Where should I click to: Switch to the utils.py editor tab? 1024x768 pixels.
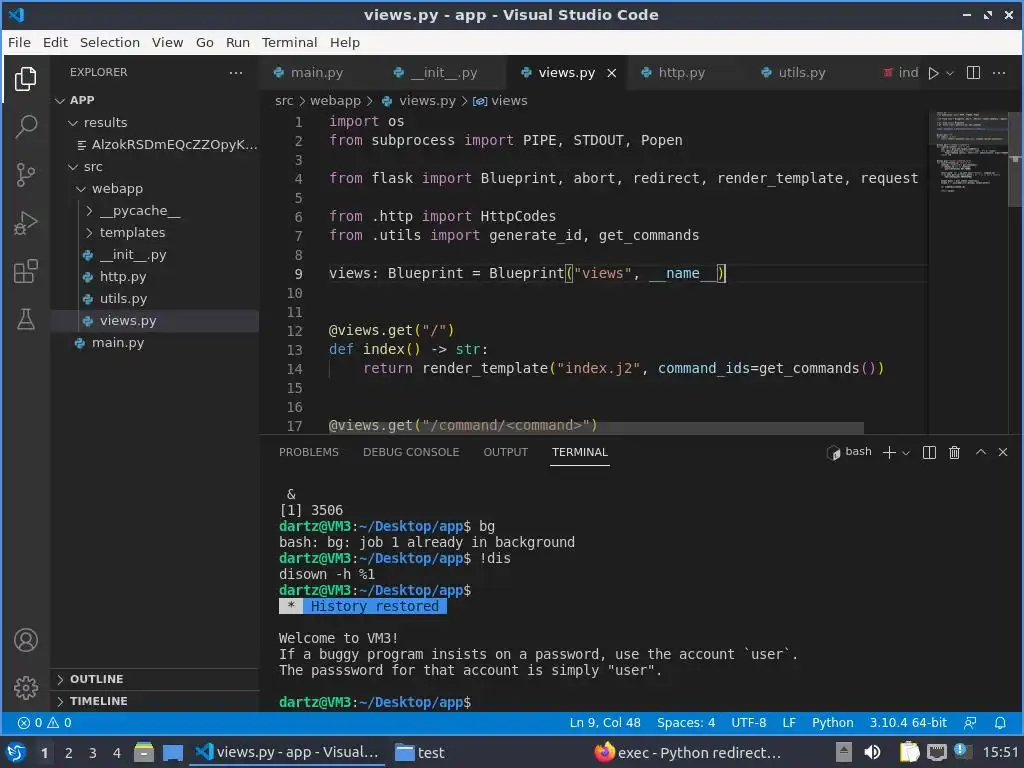tap(801, 72)
